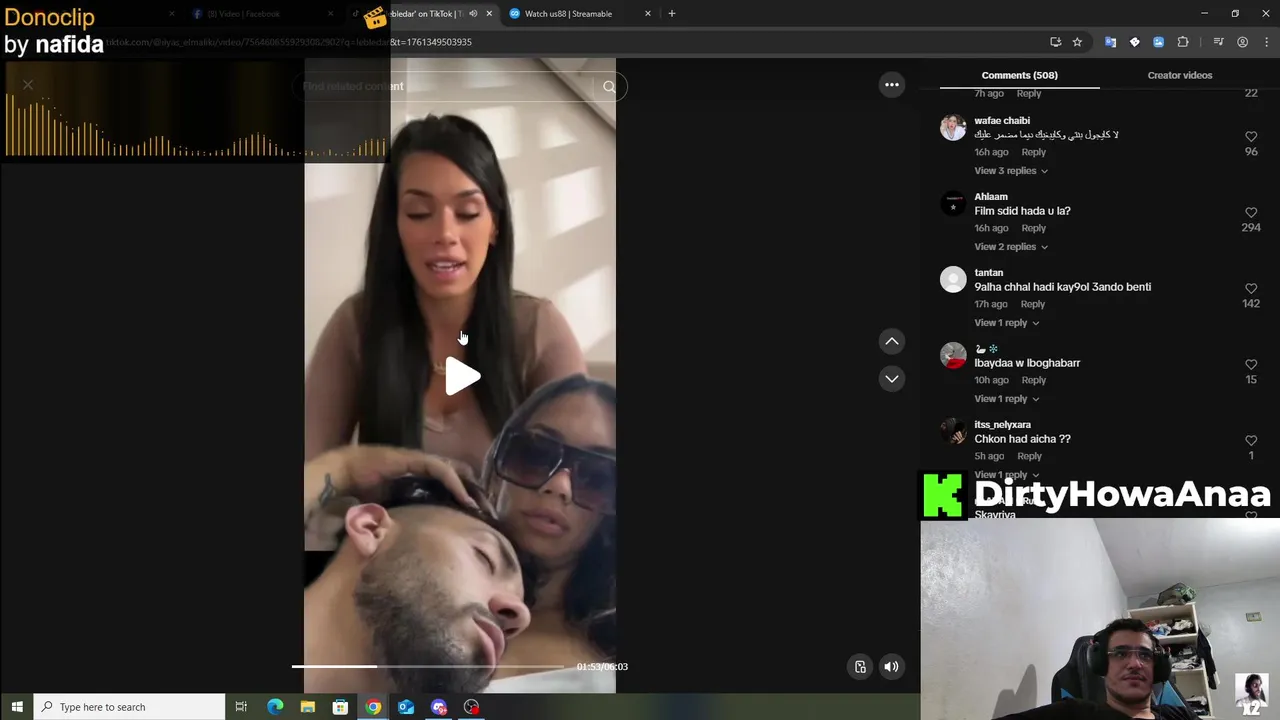This screenshot has width=1280, height=720.
Task: Open the Extensions puzzle menu
Action: pyautogui.click(x=1183, y=42)
